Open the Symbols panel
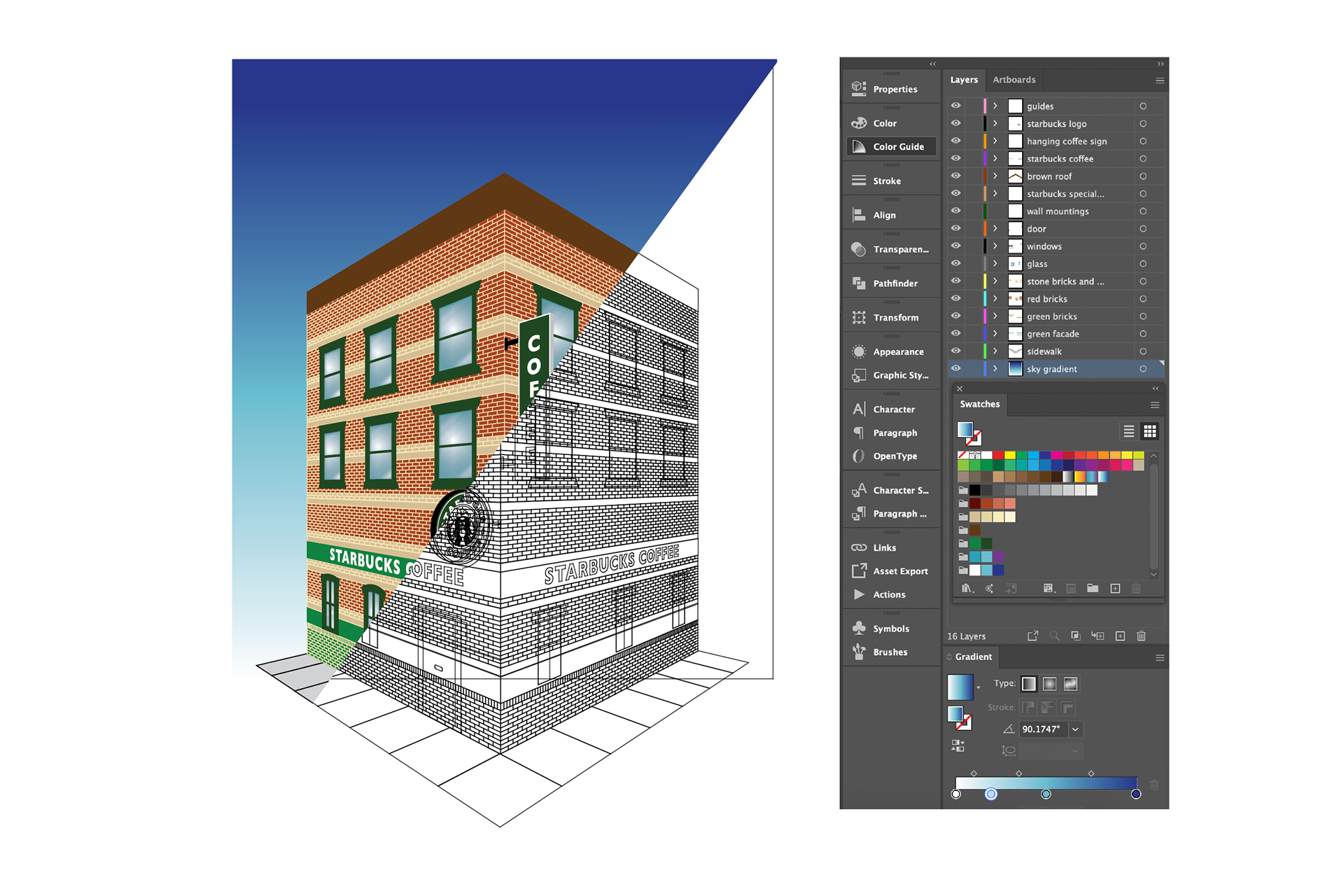1344x896 pixels. [891, 629]
